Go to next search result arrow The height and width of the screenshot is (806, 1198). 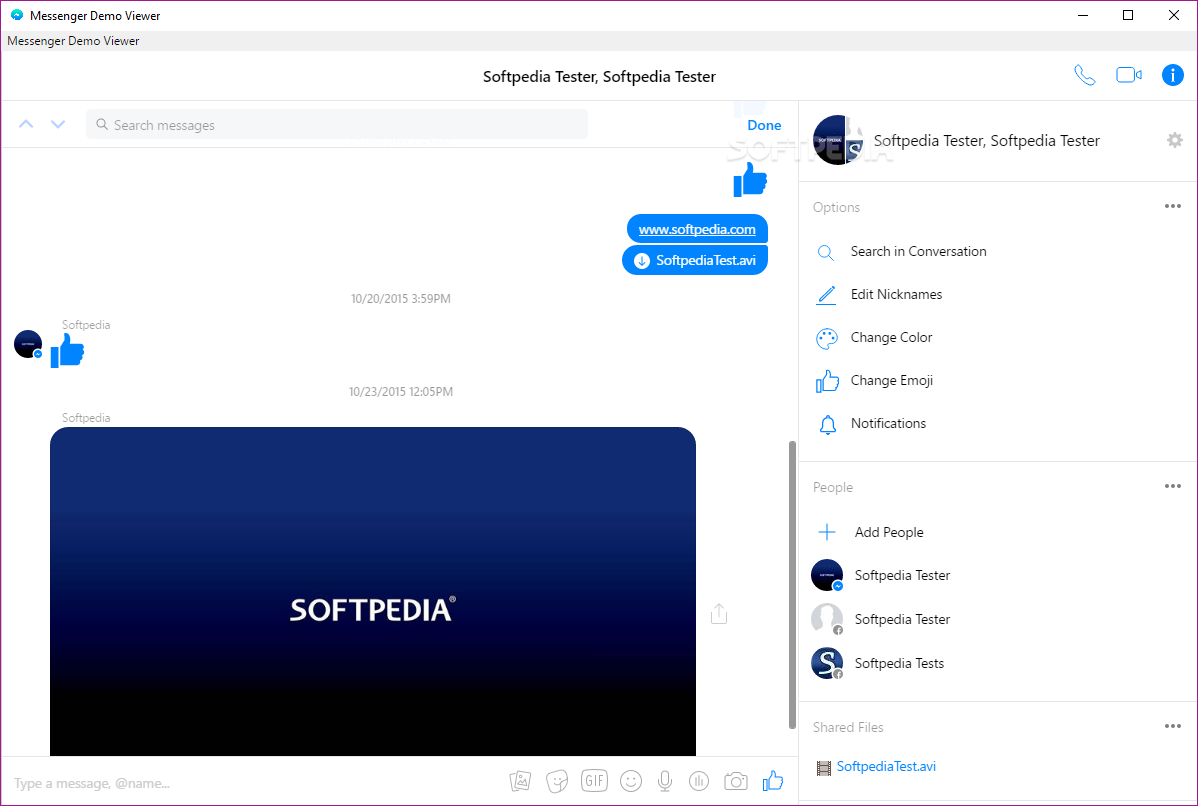coord(57,124)
